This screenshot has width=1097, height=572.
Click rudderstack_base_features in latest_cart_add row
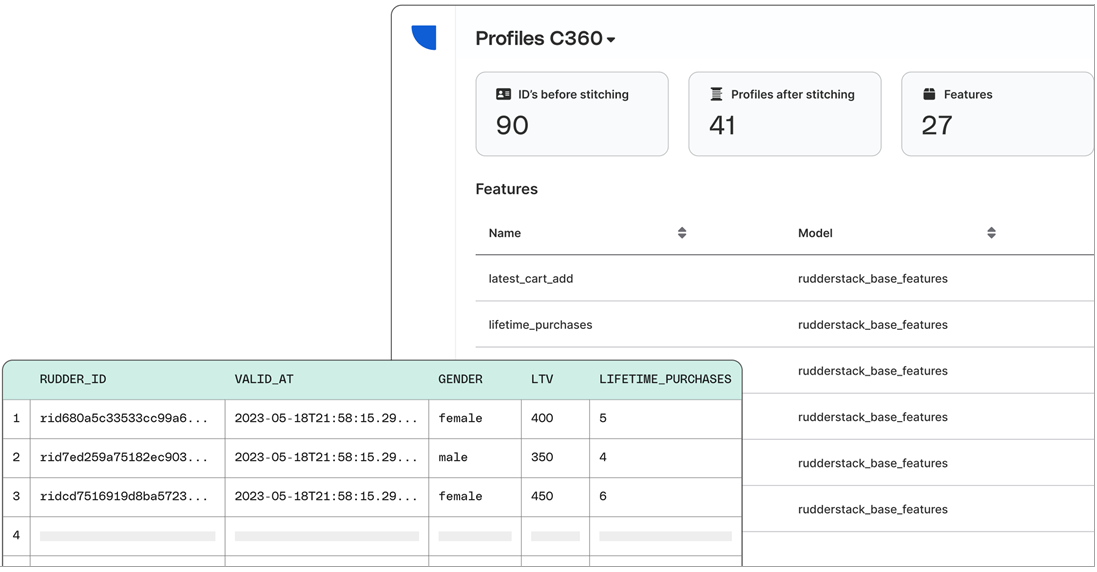pyautogui.click(x=872, y=278)
